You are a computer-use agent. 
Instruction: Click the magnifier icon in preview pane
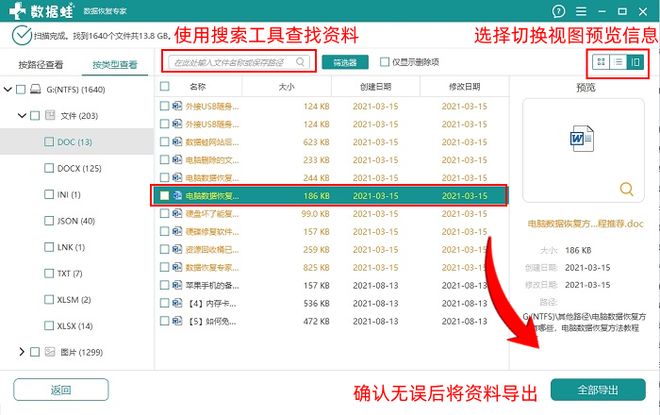tap(626, 189)
